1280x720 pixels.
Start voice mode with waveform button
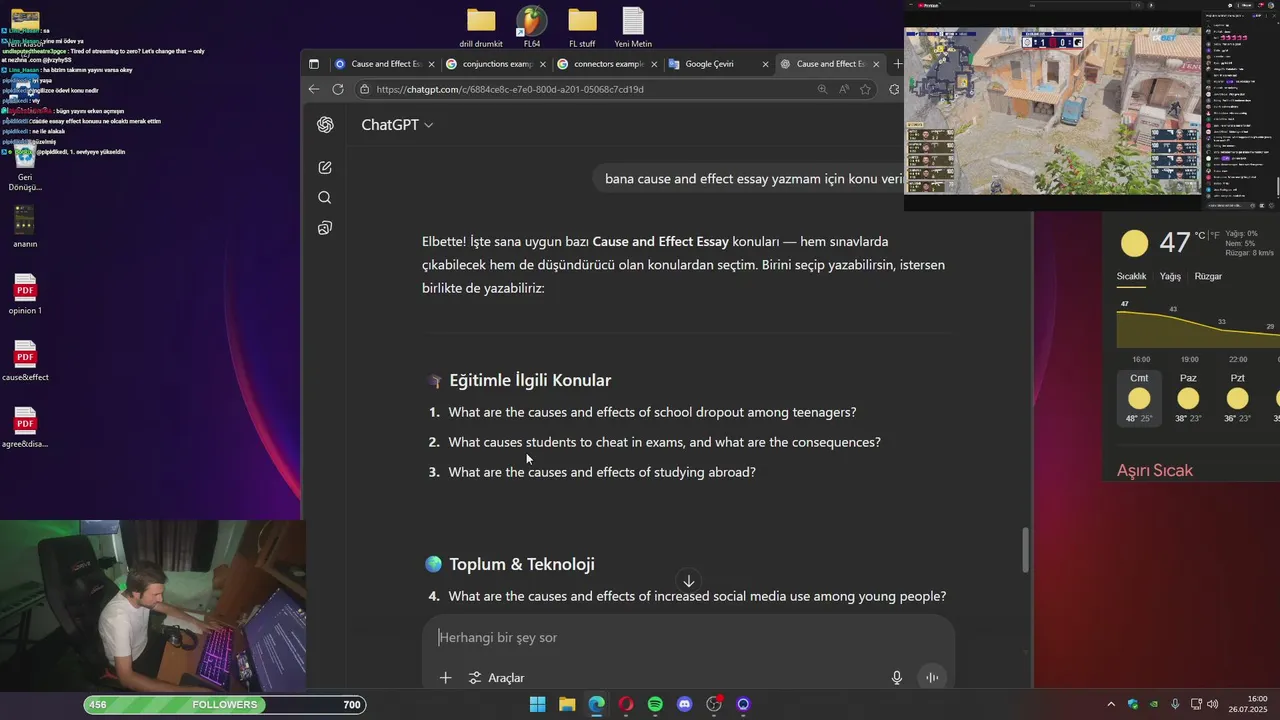[x=932, y=678]
